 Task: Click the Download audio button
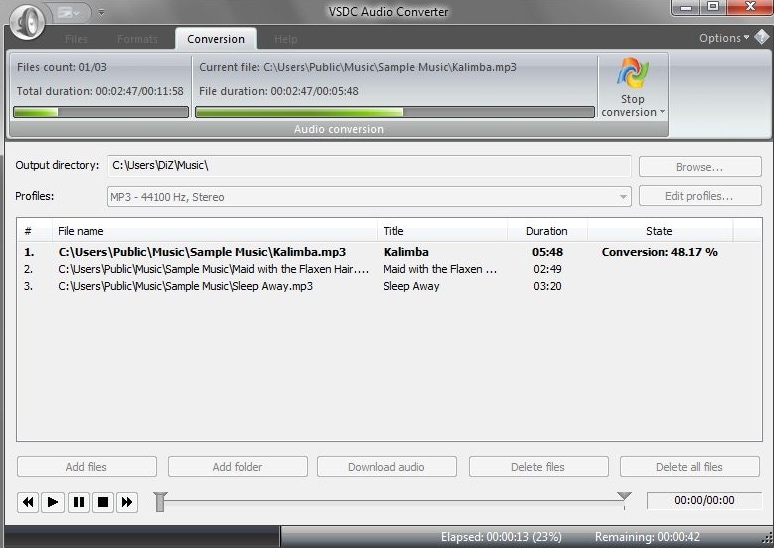click(x=387, y=467)
